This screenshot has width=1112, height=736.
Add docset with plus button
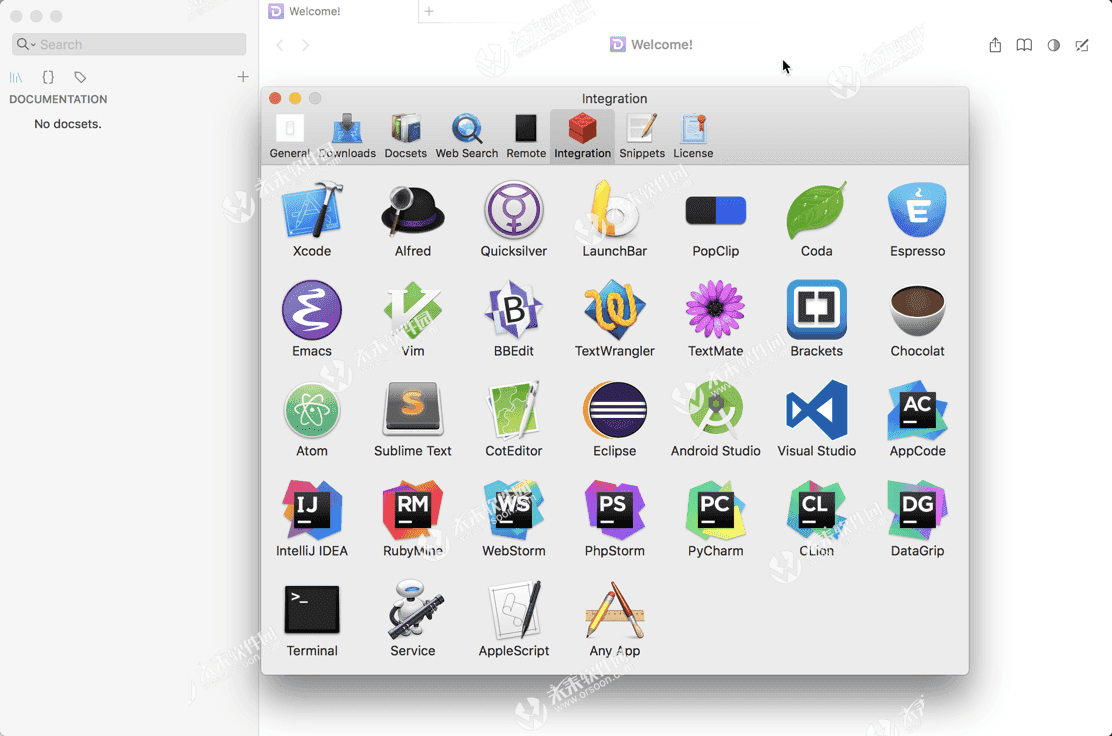coord(243,77)
